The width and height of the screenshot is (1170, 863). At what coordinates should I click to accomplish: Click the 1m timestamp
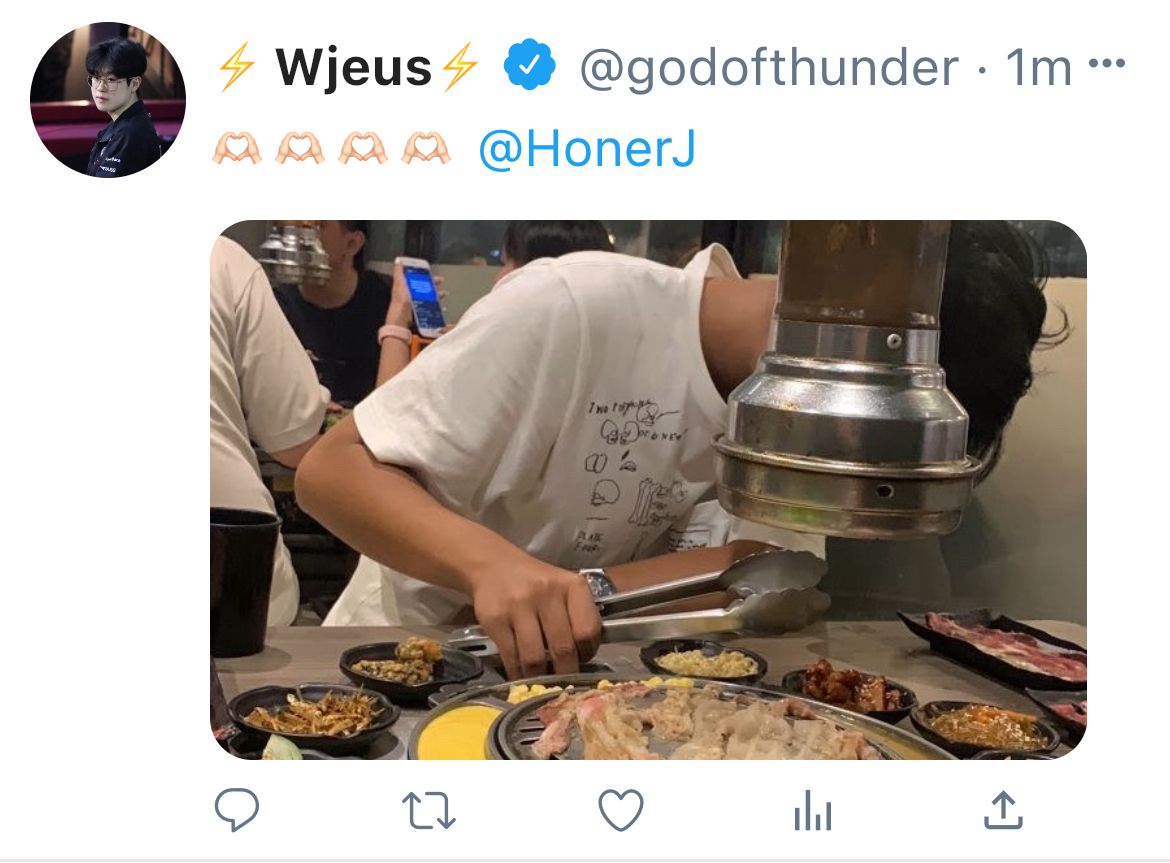(x=1038, y=67)
